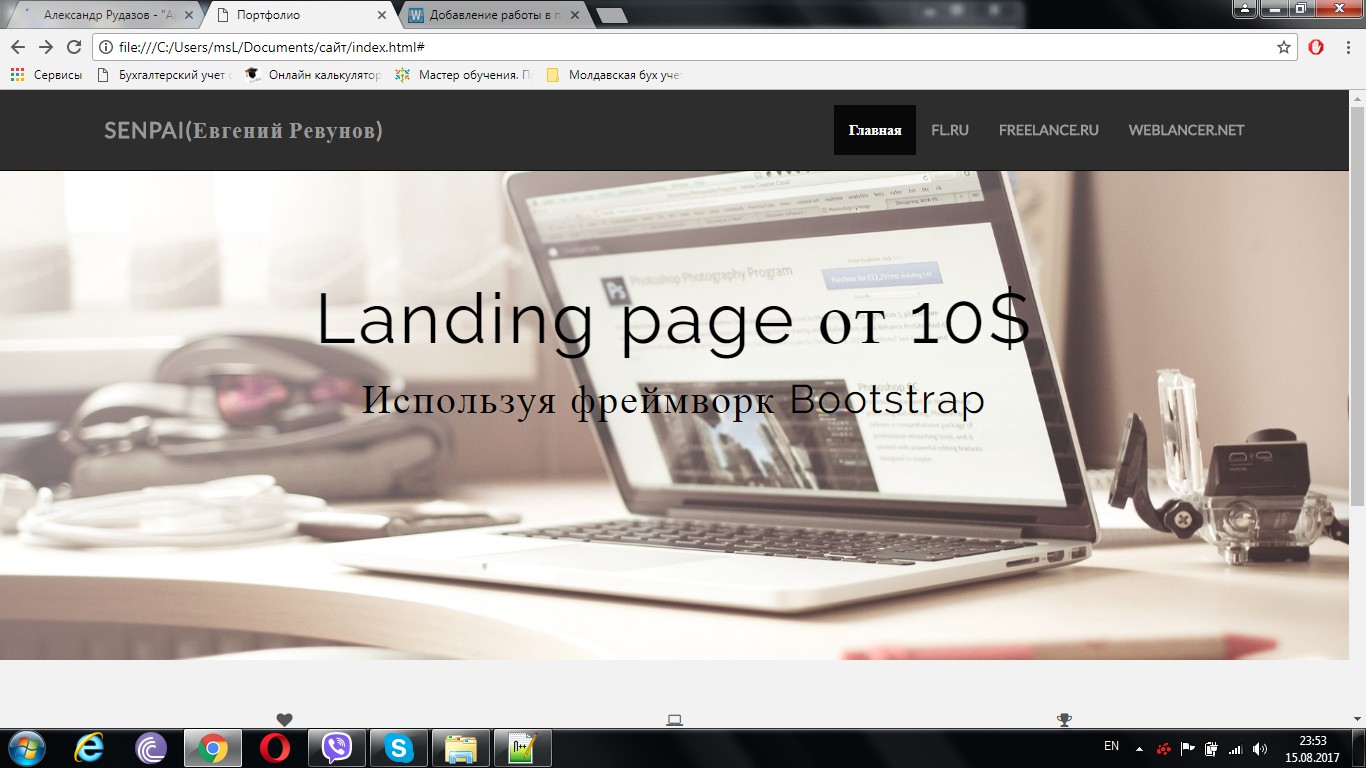Viewport: 1366px width, 768px height.
Task: Click the EN language indicator
Action: click(x=1111, y=746)
